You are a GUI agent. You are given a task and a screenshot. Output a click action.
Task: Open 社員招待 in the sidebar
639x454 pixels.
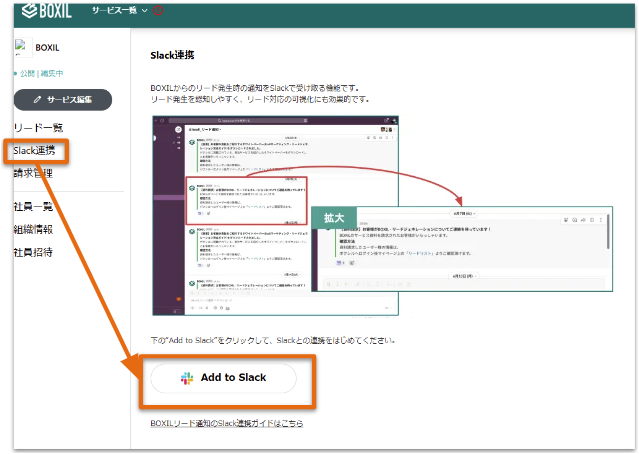34,251
